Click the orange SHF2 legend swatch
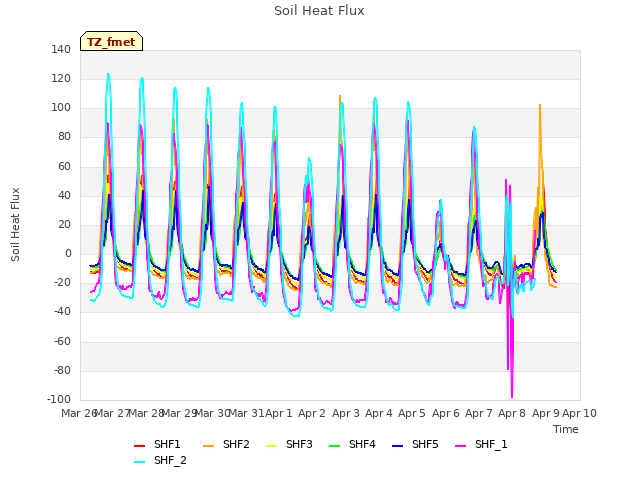The image size is (640, 480). pos(208,446)
